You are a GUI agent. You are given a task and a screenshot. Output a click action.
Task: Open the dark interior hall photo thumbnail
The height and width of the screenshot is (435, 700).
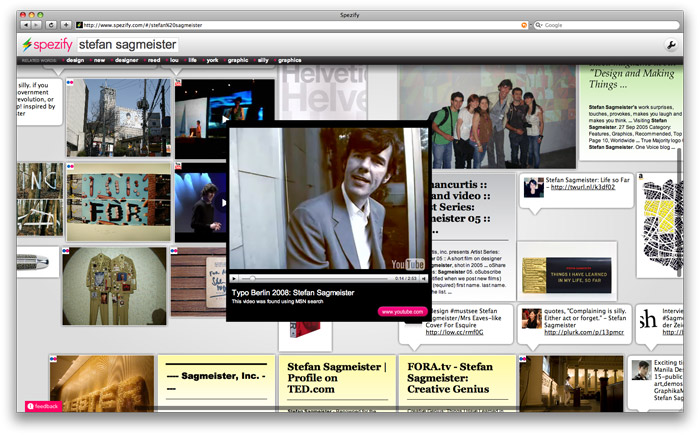pyautogui.click(x=571, y=383)
